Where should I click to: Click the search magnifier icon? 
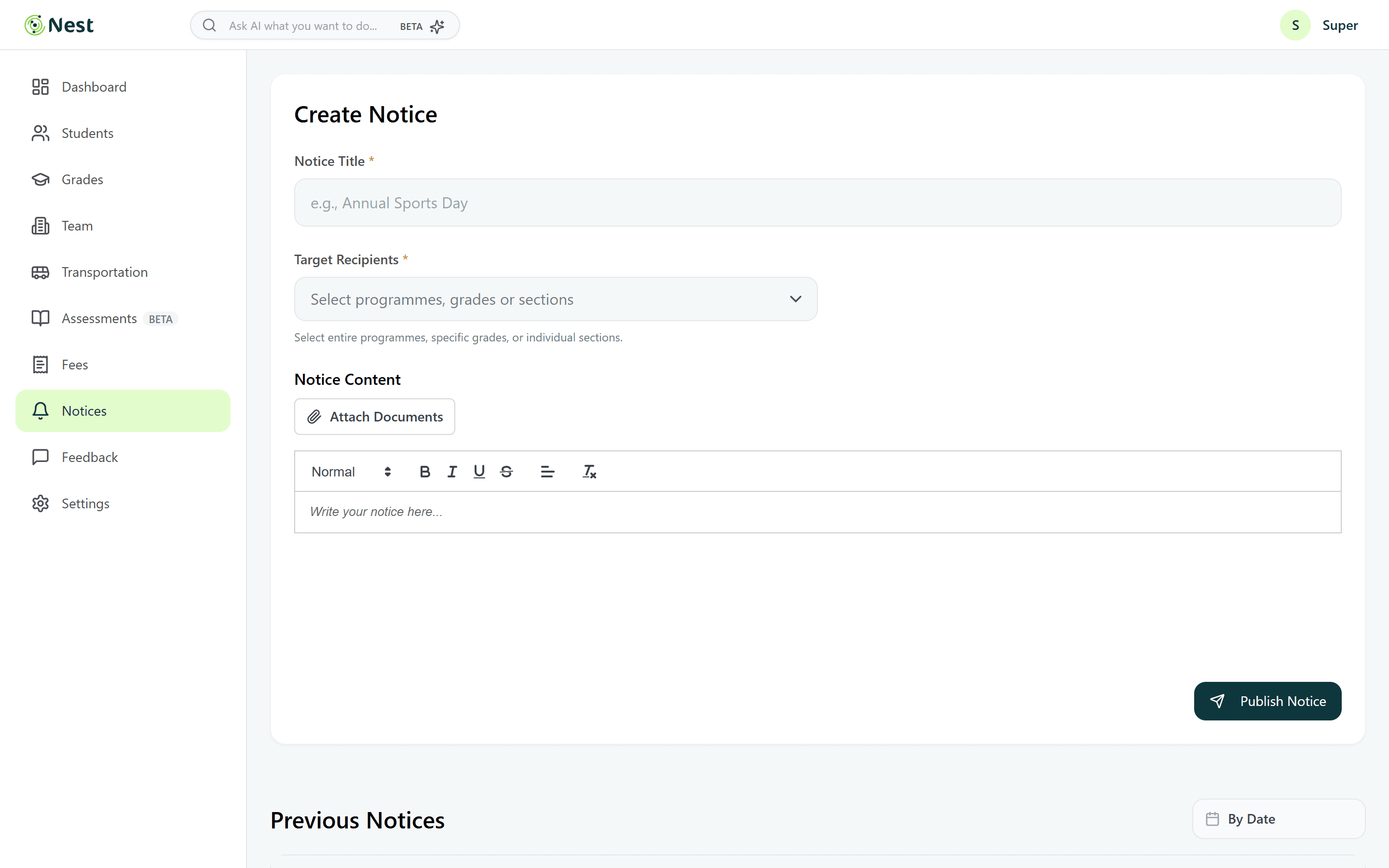(x=209, y=26)
